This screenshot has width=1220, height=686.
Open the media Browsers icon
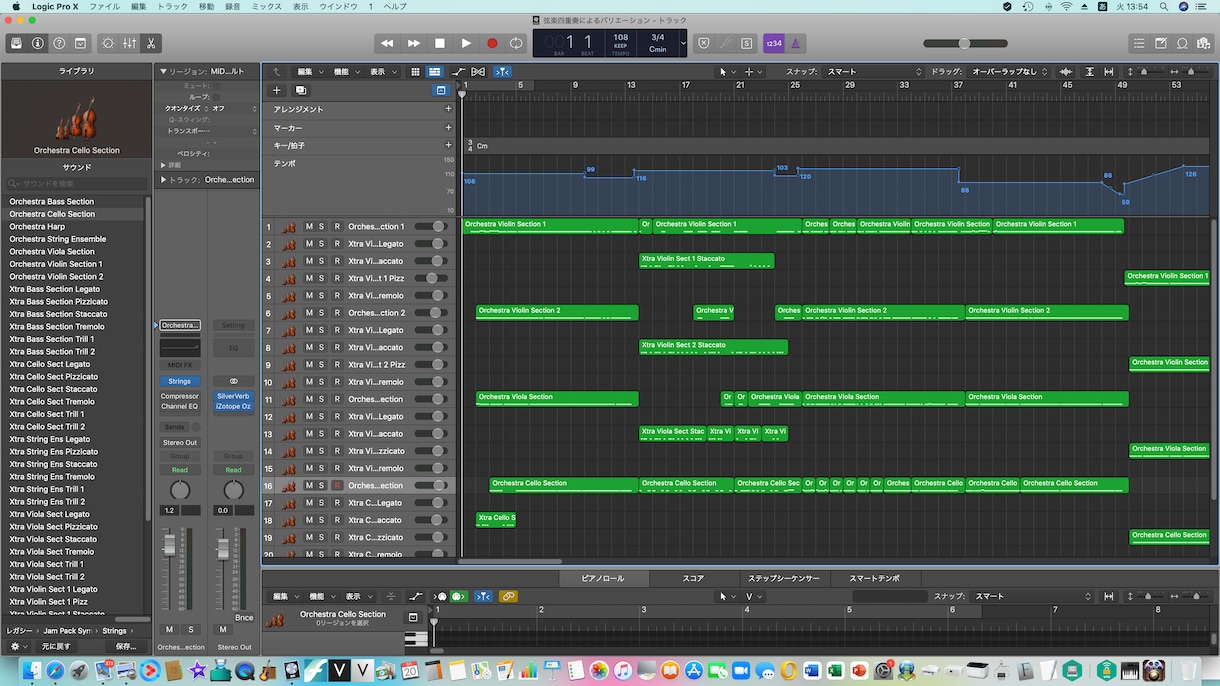pos(1203,43)
